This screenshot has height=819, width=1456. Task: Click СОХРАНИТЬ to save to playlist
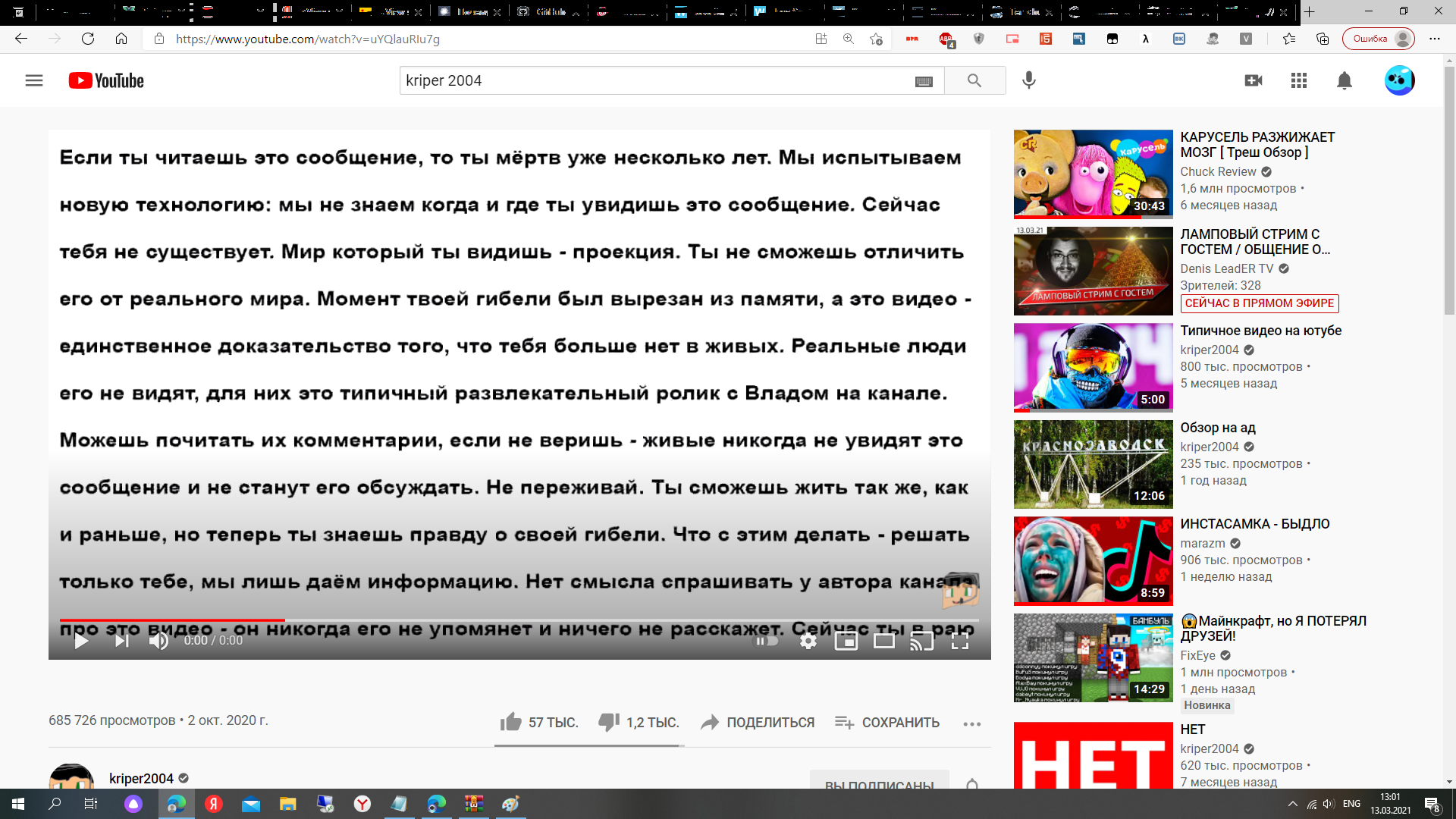coord(887,722)
